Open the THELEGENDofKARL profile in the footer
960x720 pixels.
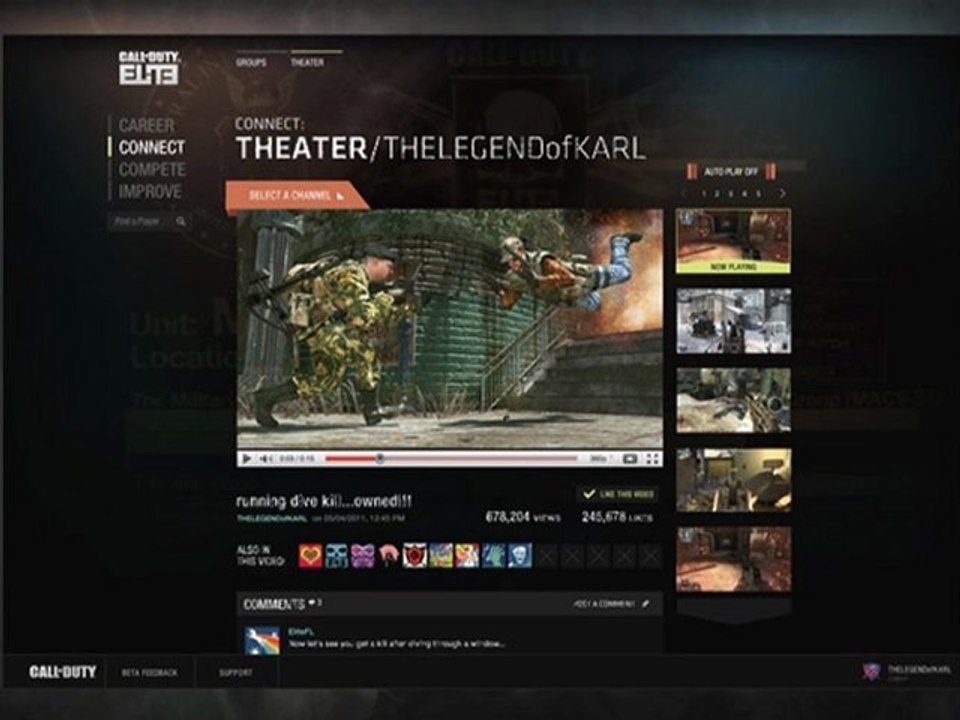point(919,670)
